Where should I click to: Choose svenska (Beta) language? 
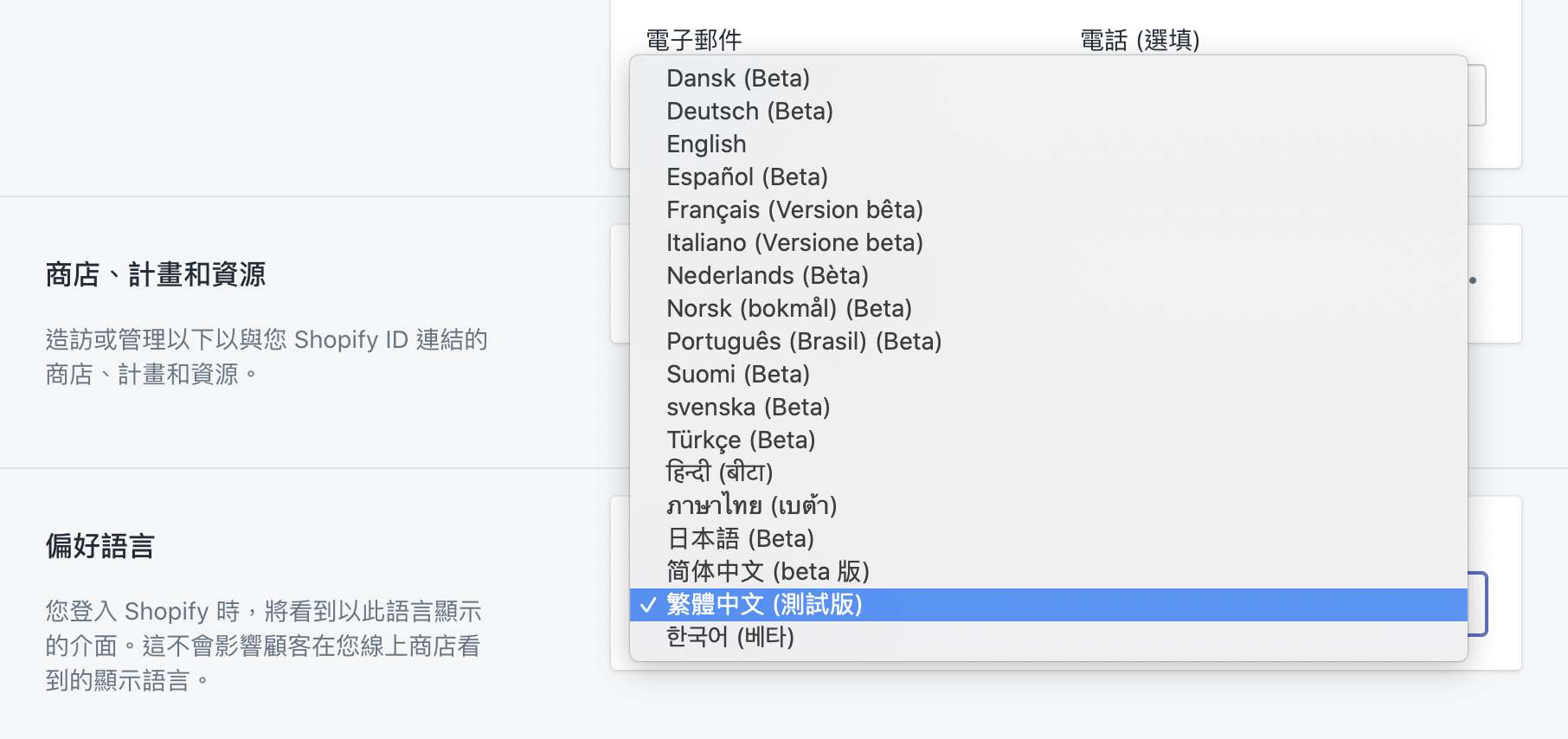pyautogui.click(x=748, y=408)
